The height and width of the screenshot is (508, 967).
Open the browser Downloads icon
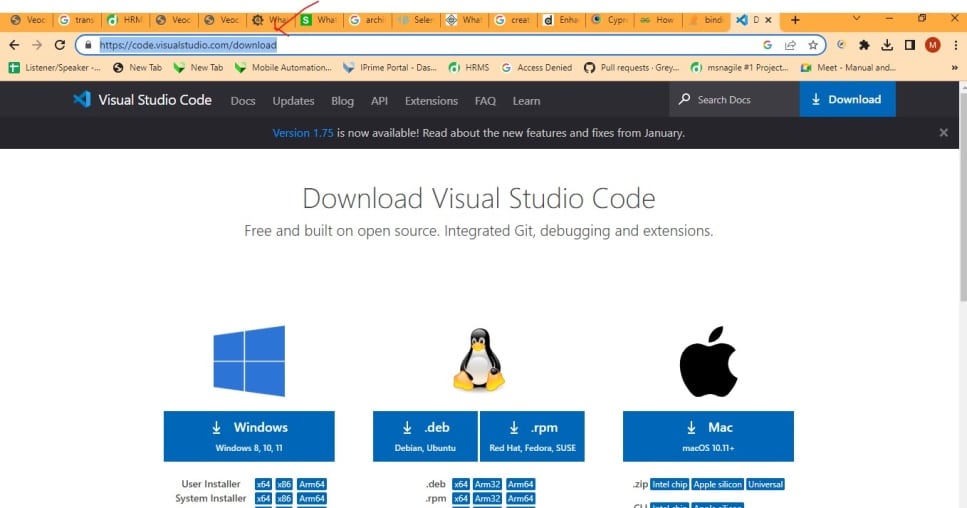tap(887, 45)
